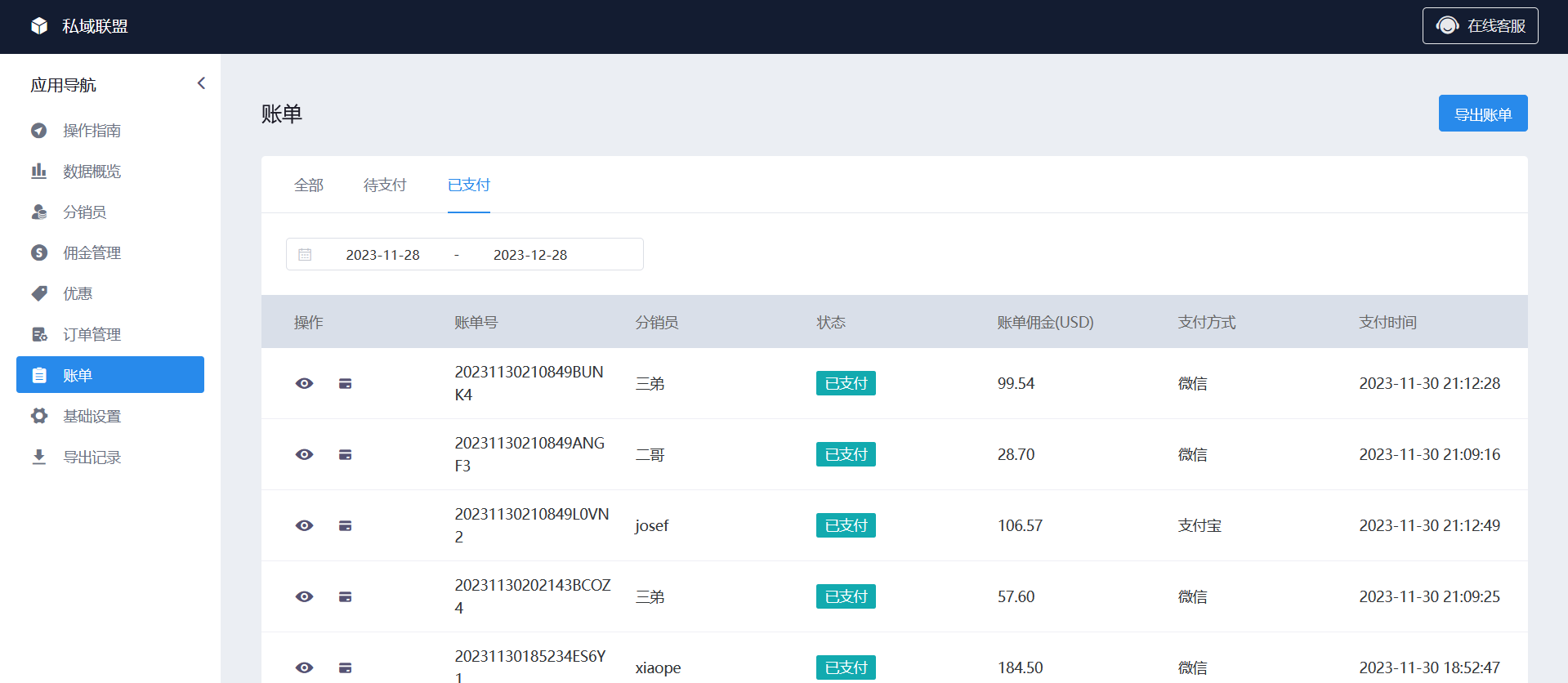Click the 账单佣金(USD) column header
The image size is (1568, 683).
click(1045, 322)
